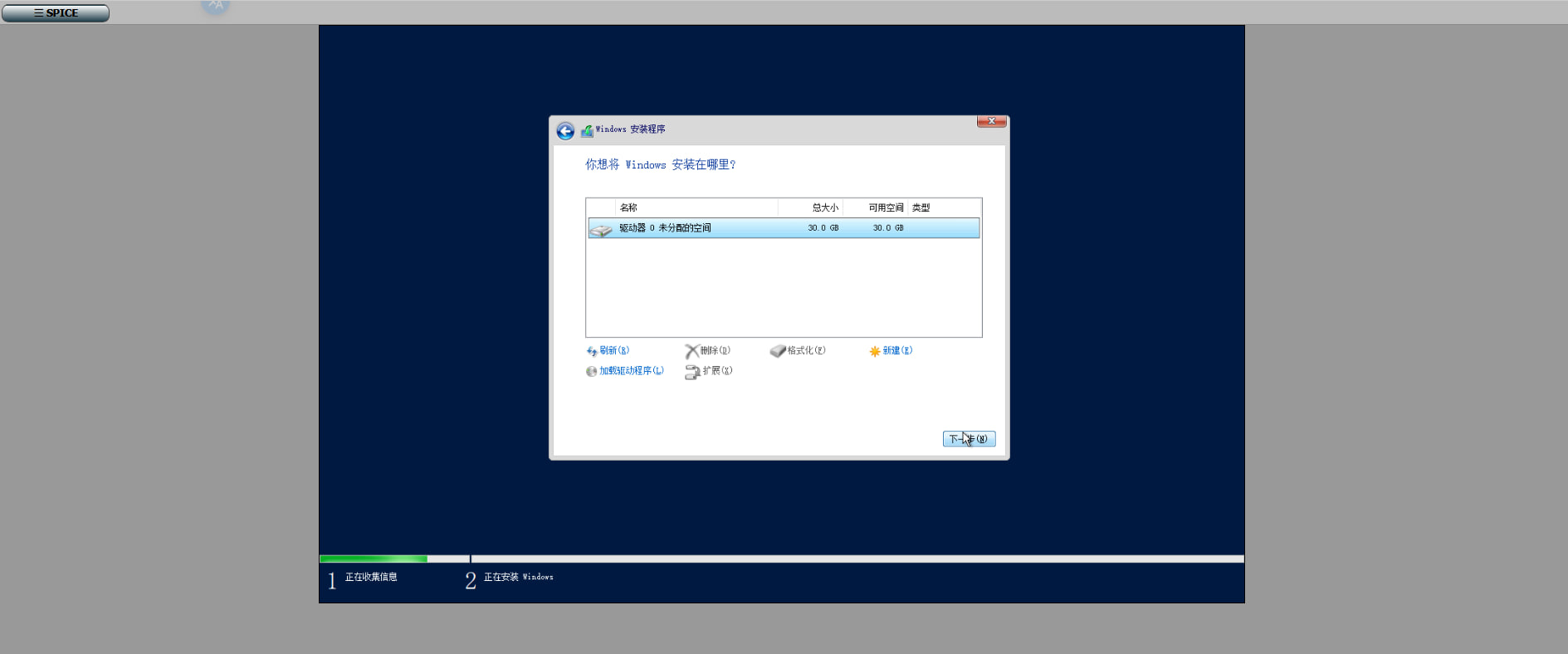Click the heading 你想将 Windows 安装在哪里？
1568x654 pixels.
(660, 165)
